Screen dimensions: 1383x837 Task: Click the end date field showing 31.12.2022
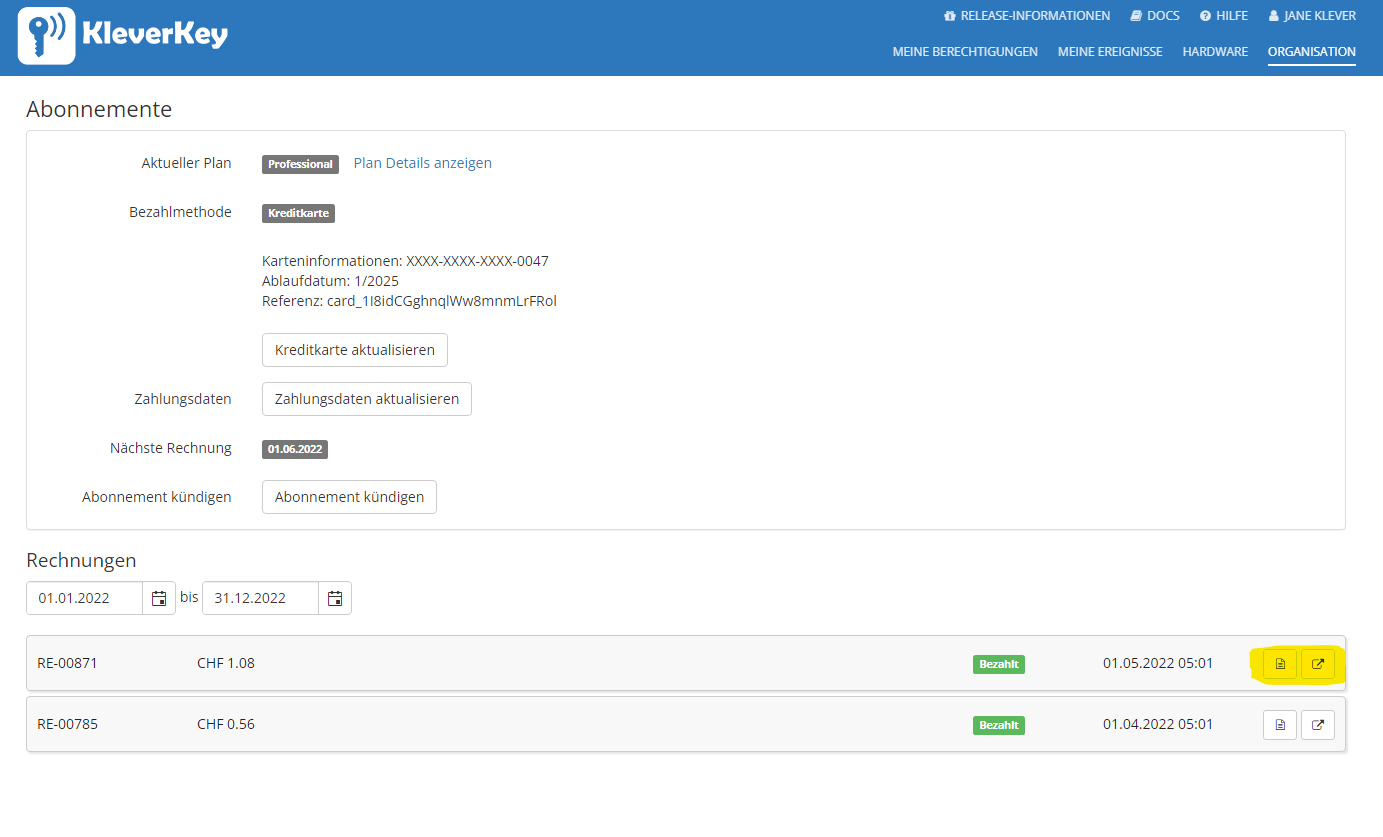[x=260, y=598]
